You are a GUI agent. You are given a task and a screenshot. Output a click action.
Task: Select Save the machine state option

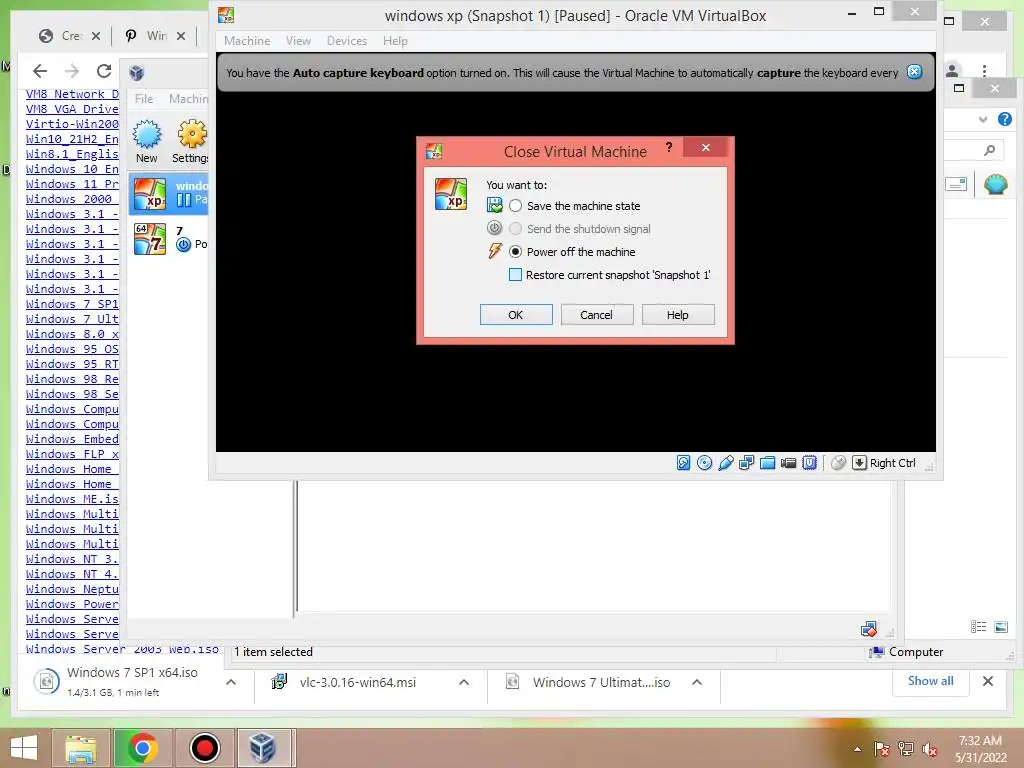pyautogui.click(x=515, y=206)
